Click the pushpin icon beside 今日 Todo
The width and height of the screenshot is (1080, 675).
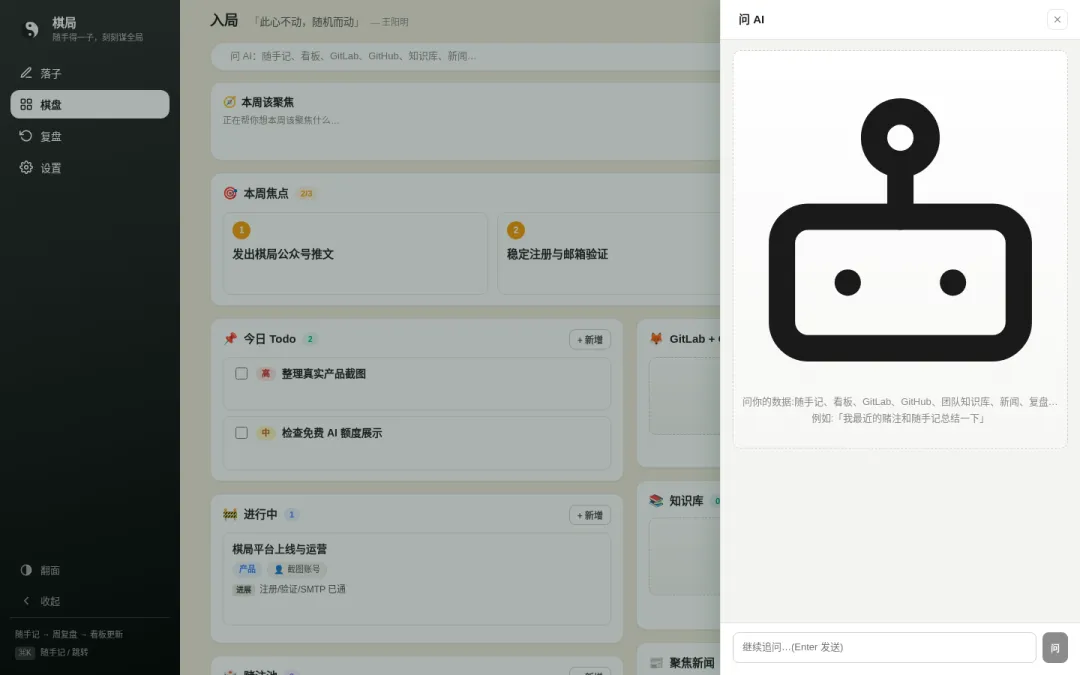[x=230, y=339]
